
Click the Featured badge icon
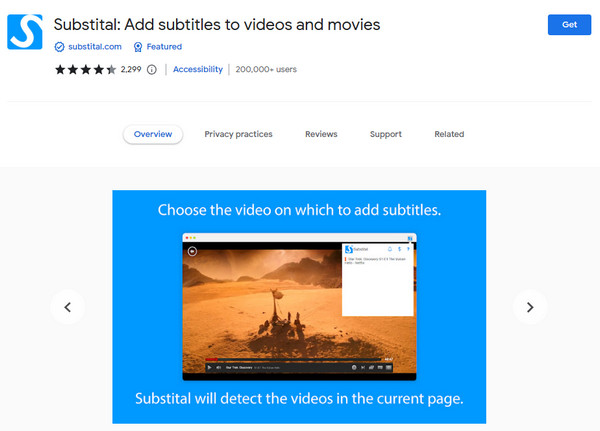[138, 47]
